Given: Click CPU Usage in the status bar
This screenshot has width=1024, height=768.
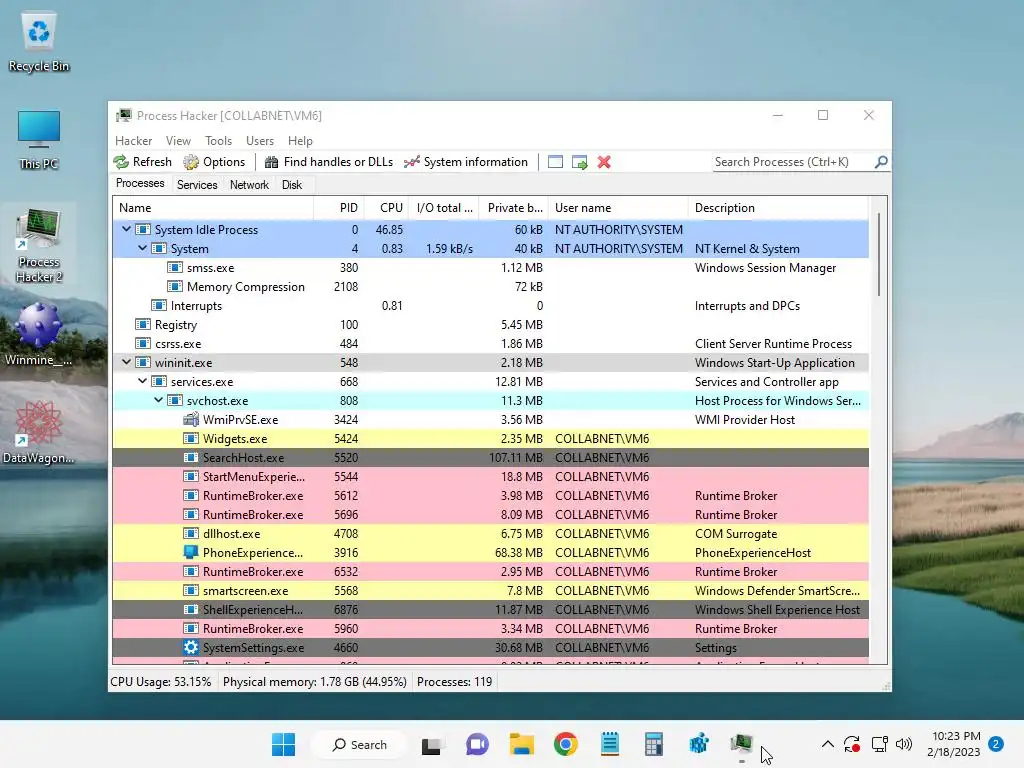Looking at the screenshot, I should 161,682.
